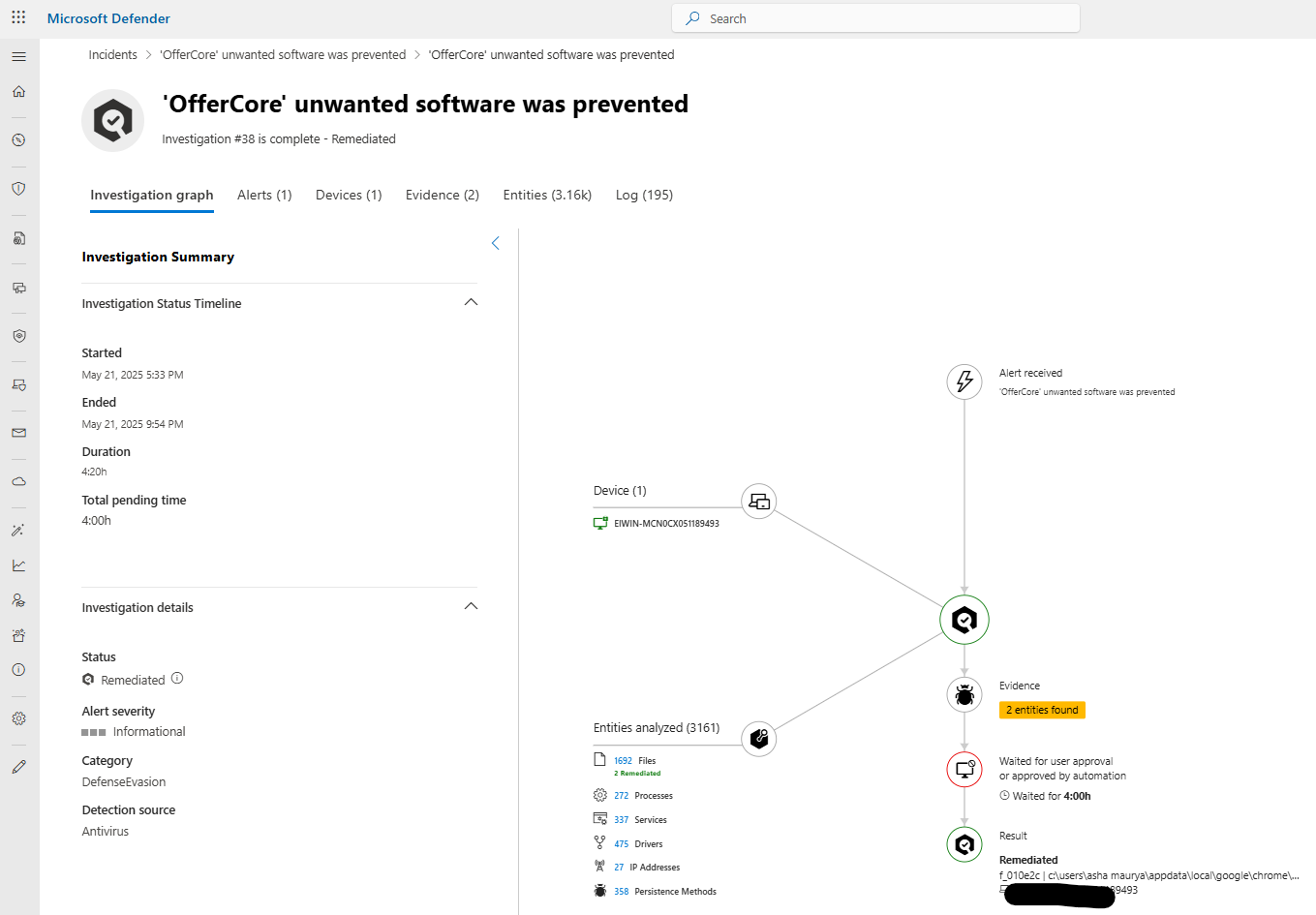The height and width of the screenshot is (915, 1316).
Task: Click the 1692 Files count link
Action: [623, 761]
